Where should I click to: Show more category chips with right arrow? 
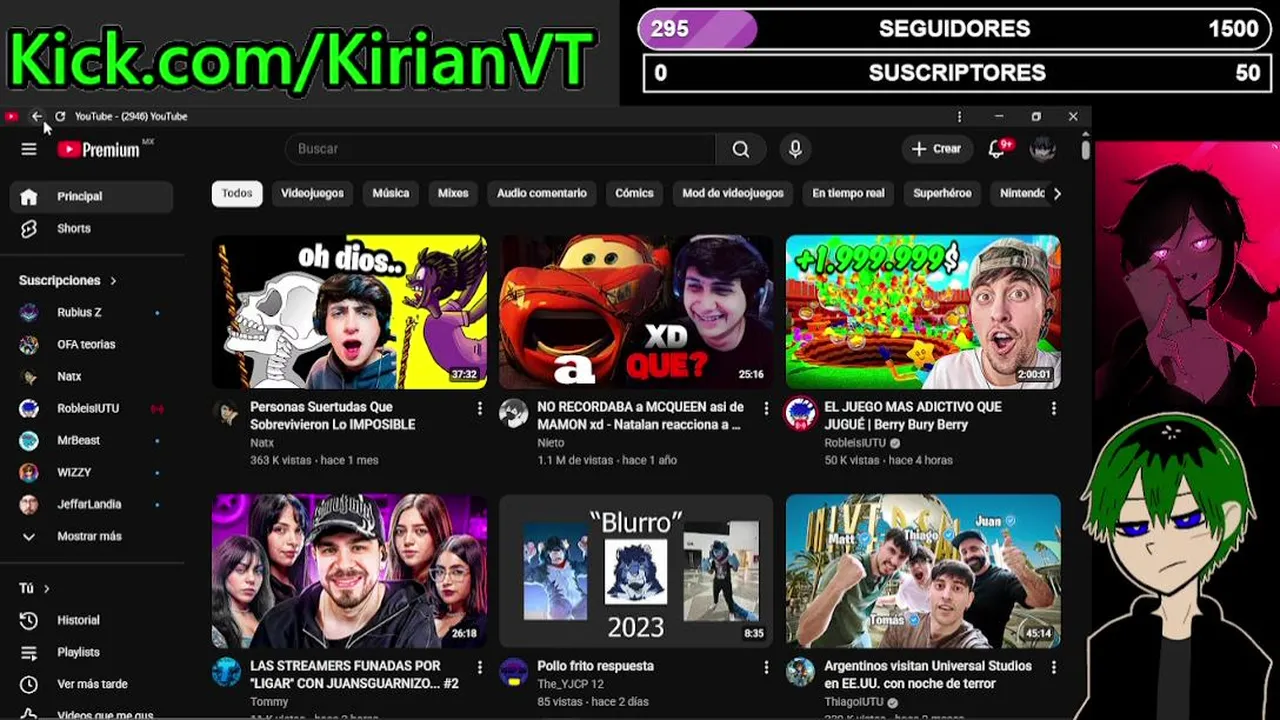click(1057, 193)
